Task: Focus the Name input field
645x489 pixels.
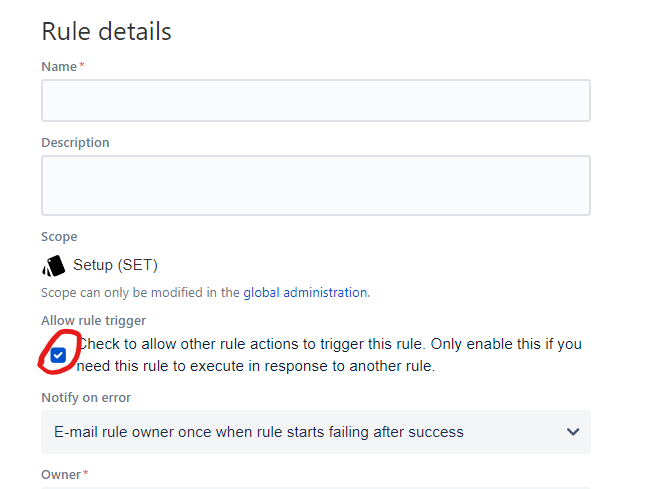Action: [315, 101]
